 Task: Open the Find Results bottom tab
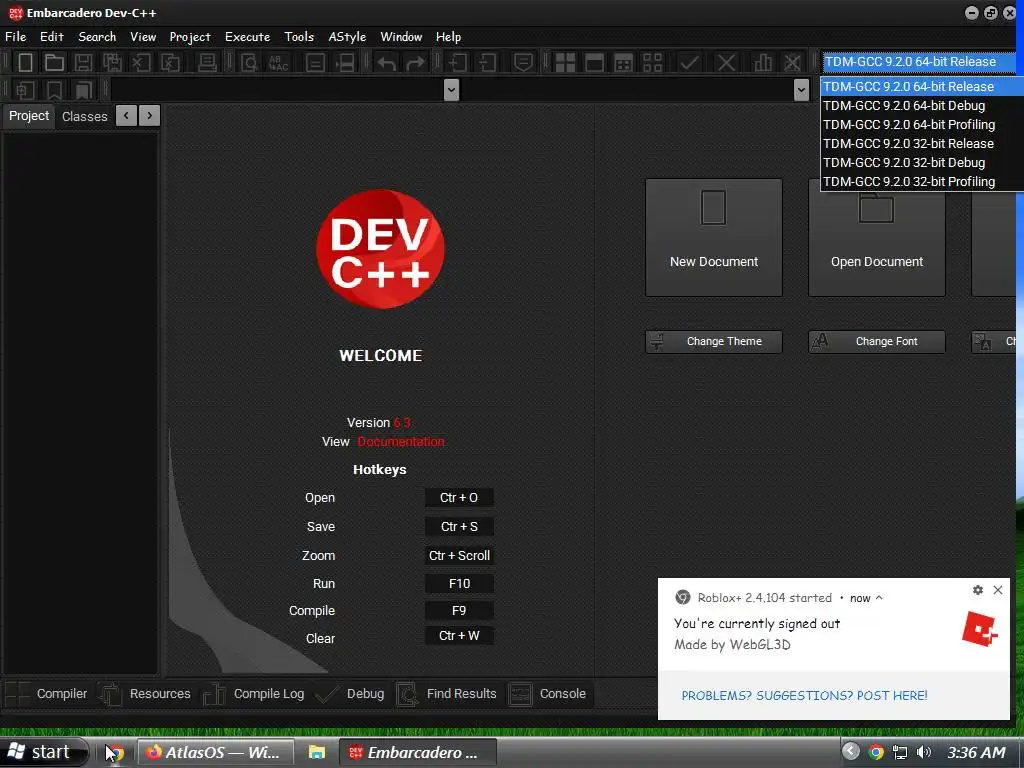(447, 694)
